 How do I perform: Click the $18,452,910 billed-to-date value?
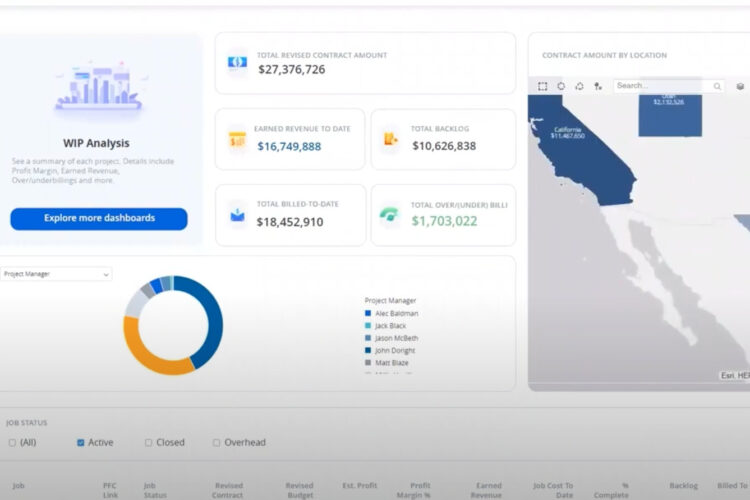point(290,222)
